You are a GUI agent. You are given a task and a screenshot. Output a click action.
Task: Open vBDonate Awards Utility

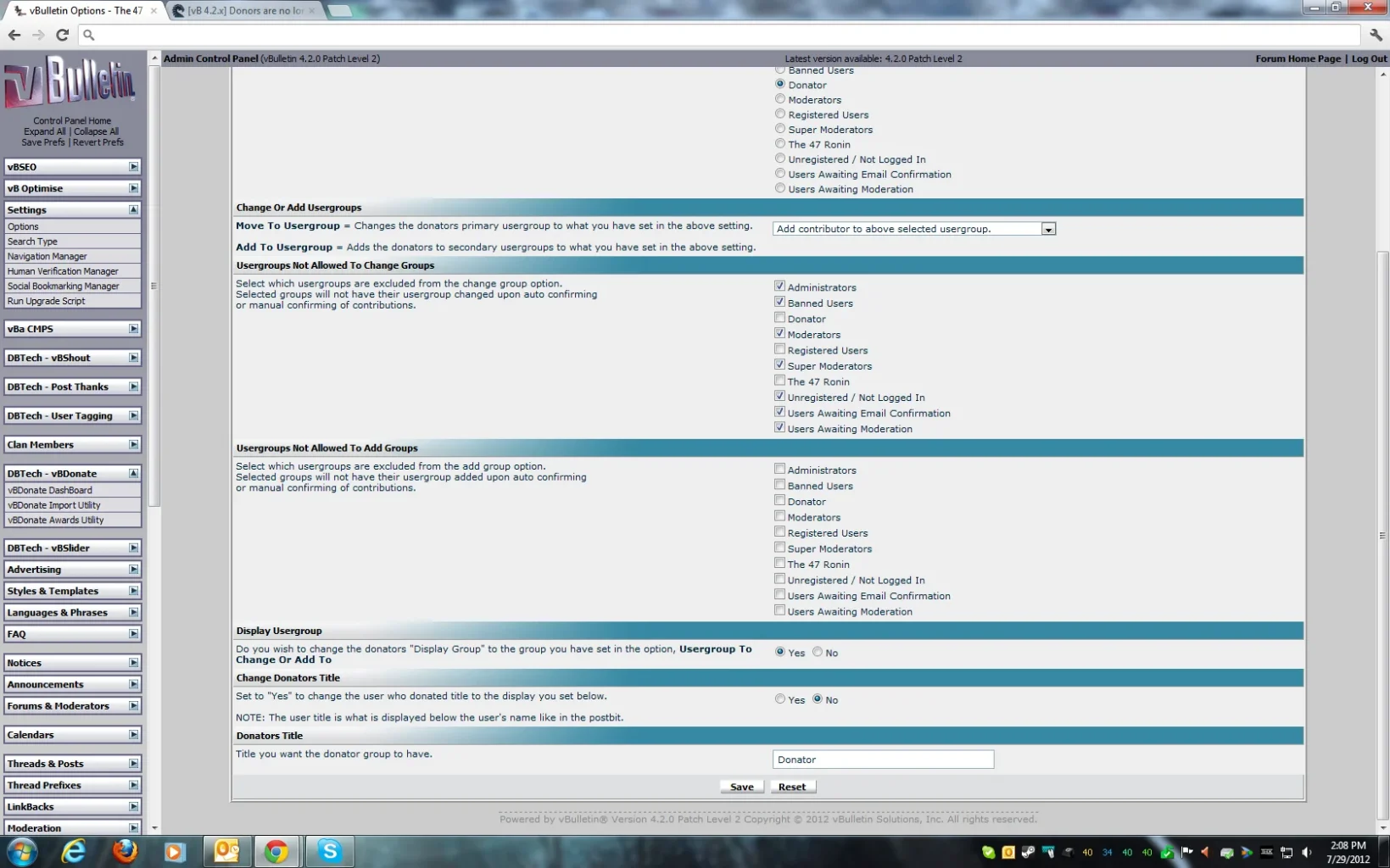71,520
